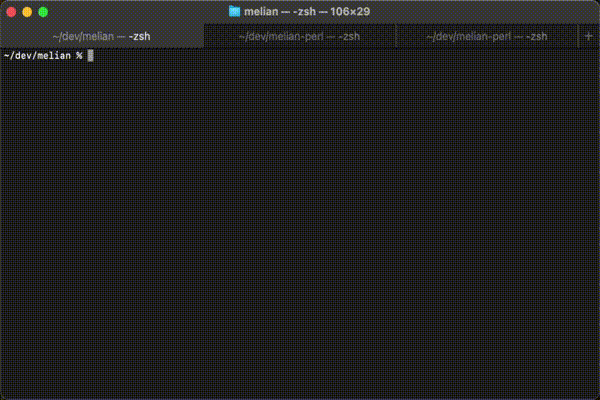Click the window title text starting with melian
This screenshot has width=600, height=400.
coord(261,12)
